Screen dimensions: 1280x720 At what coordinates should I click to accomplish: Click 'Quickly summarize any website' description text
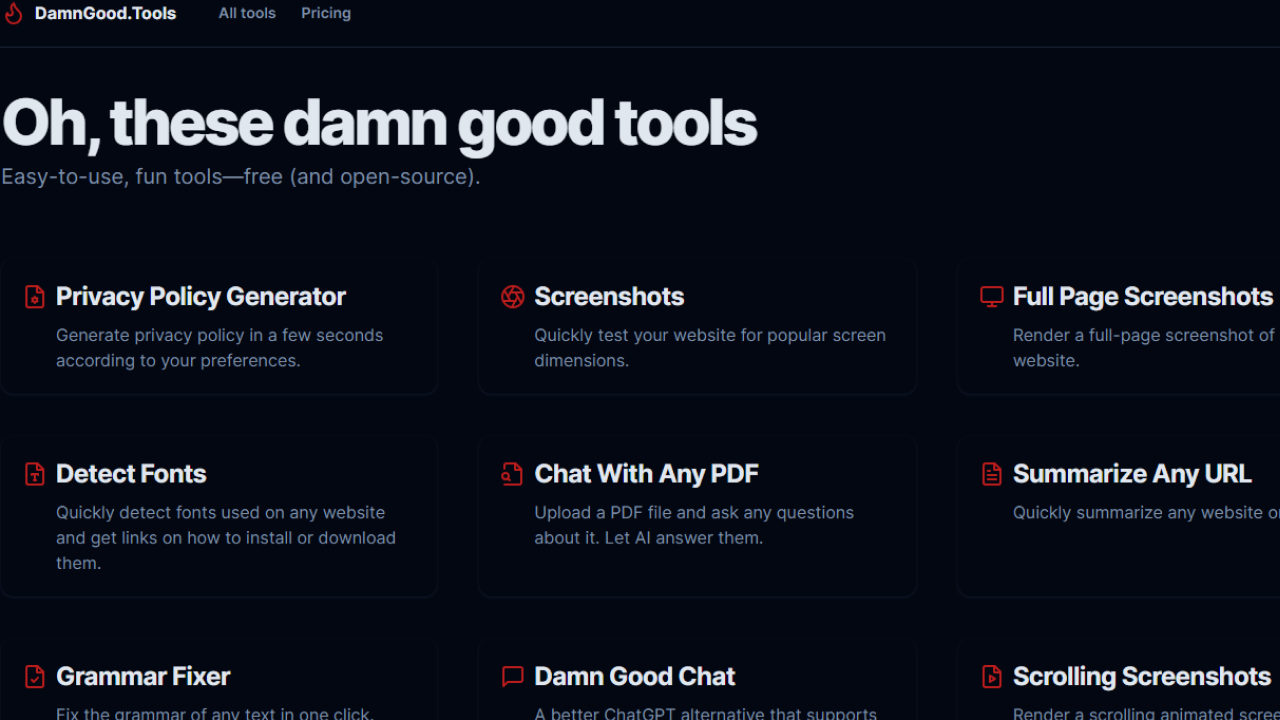pyautogui.click(x=1146, y=513)
